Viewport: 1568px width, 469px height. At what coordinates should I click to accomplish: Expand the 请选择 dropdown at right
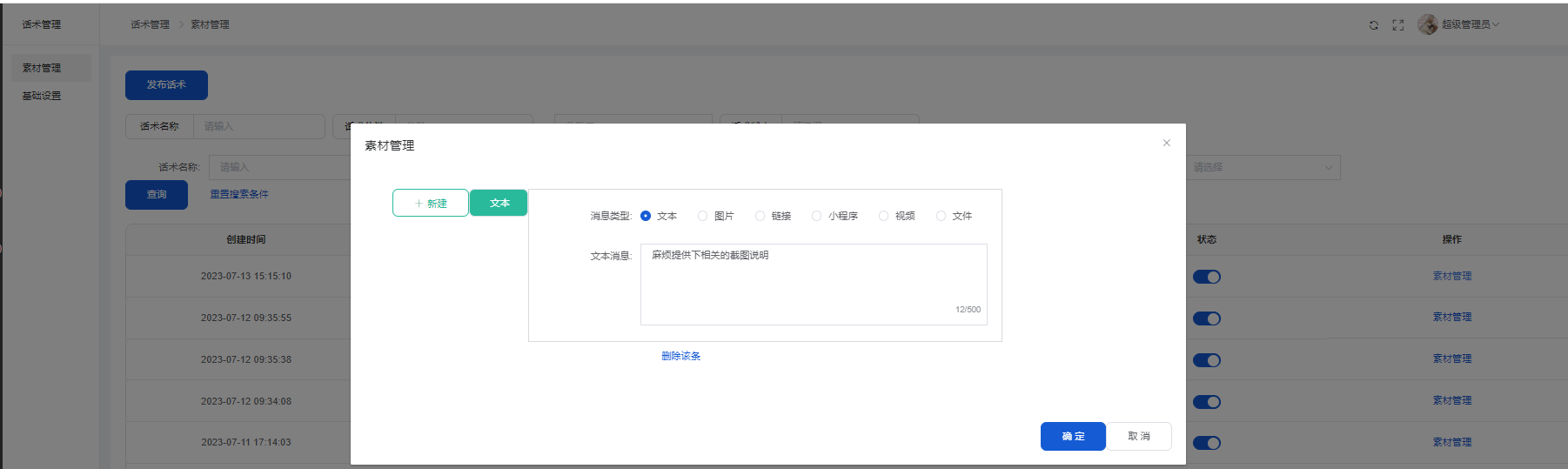[x=1262, y=167]
